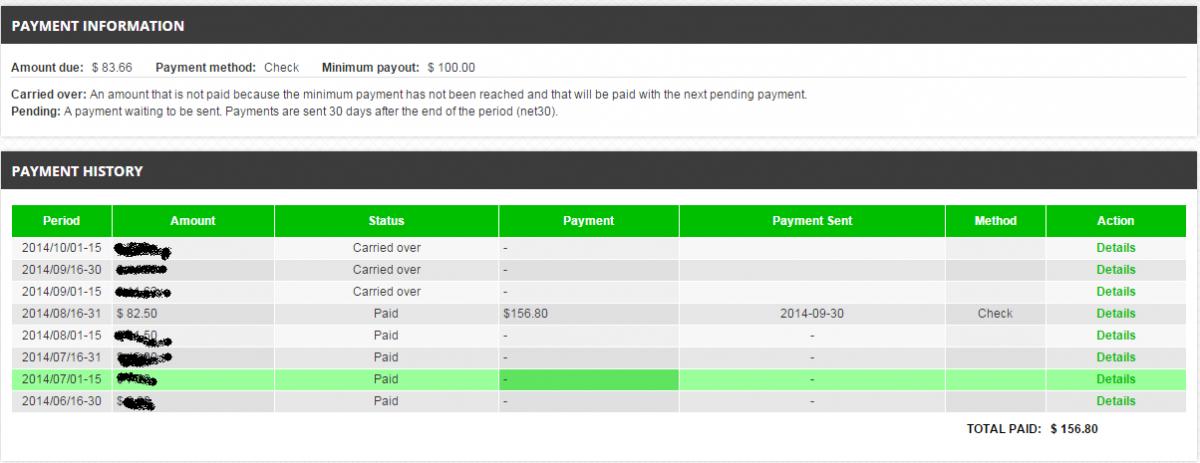Click the Payment History section header
1200x463 pixels.
tap(599, 171)
